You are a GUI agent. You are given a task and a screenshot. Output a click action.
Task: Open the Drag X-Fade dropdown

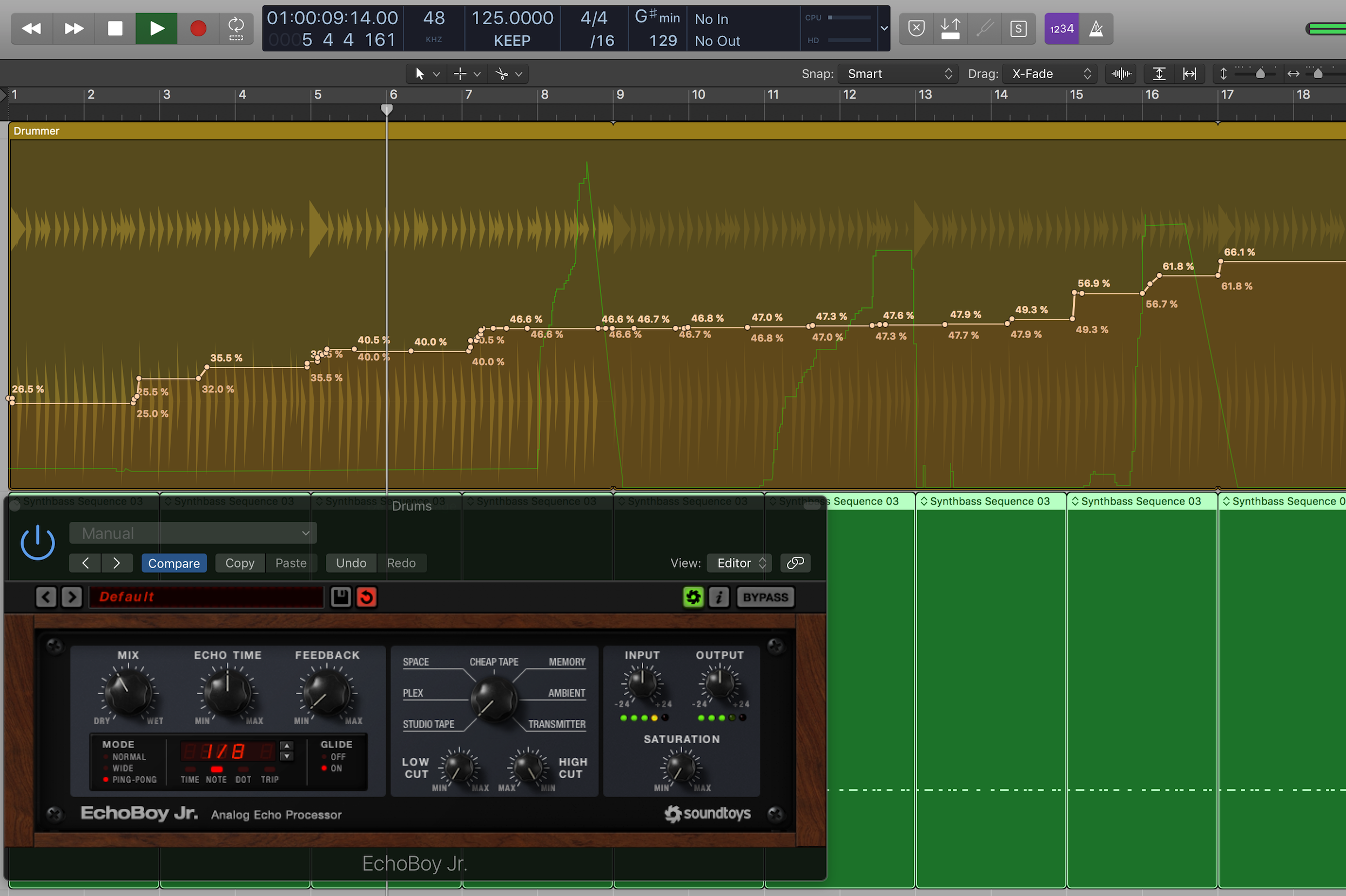coord(1050,73)
